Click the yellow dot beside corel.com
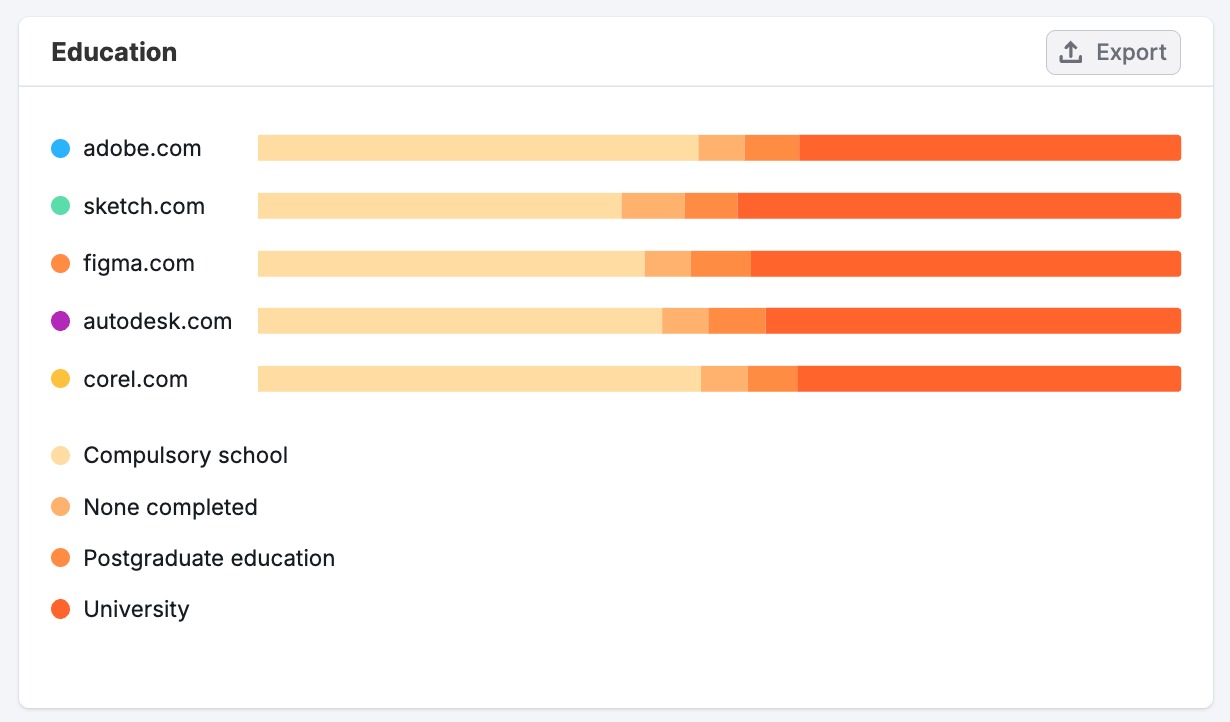This screenshot has height=722, width=1230. (x=60, y=379)
